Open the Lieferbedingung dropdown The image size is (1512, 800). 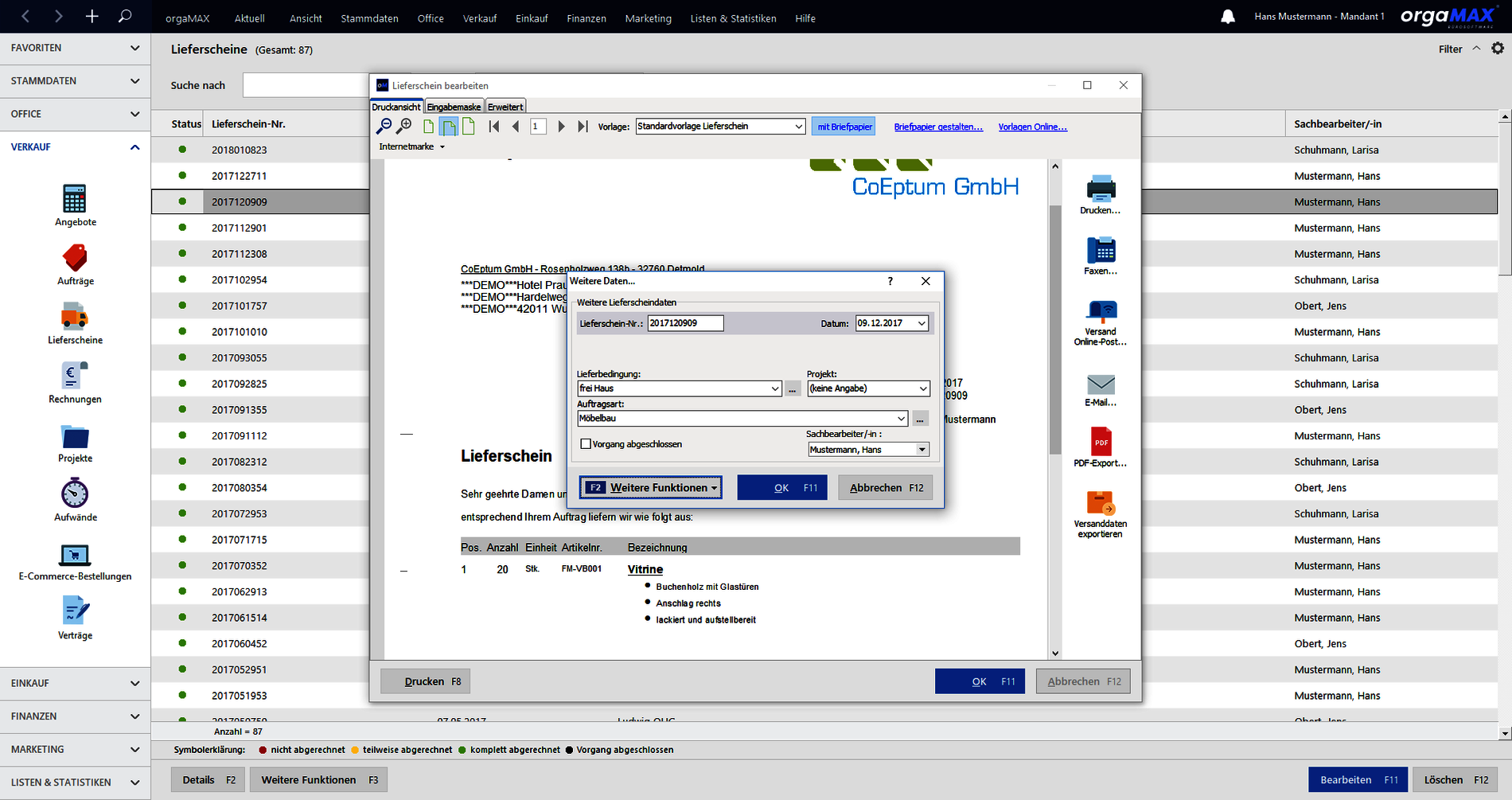[x=774, y=388]
